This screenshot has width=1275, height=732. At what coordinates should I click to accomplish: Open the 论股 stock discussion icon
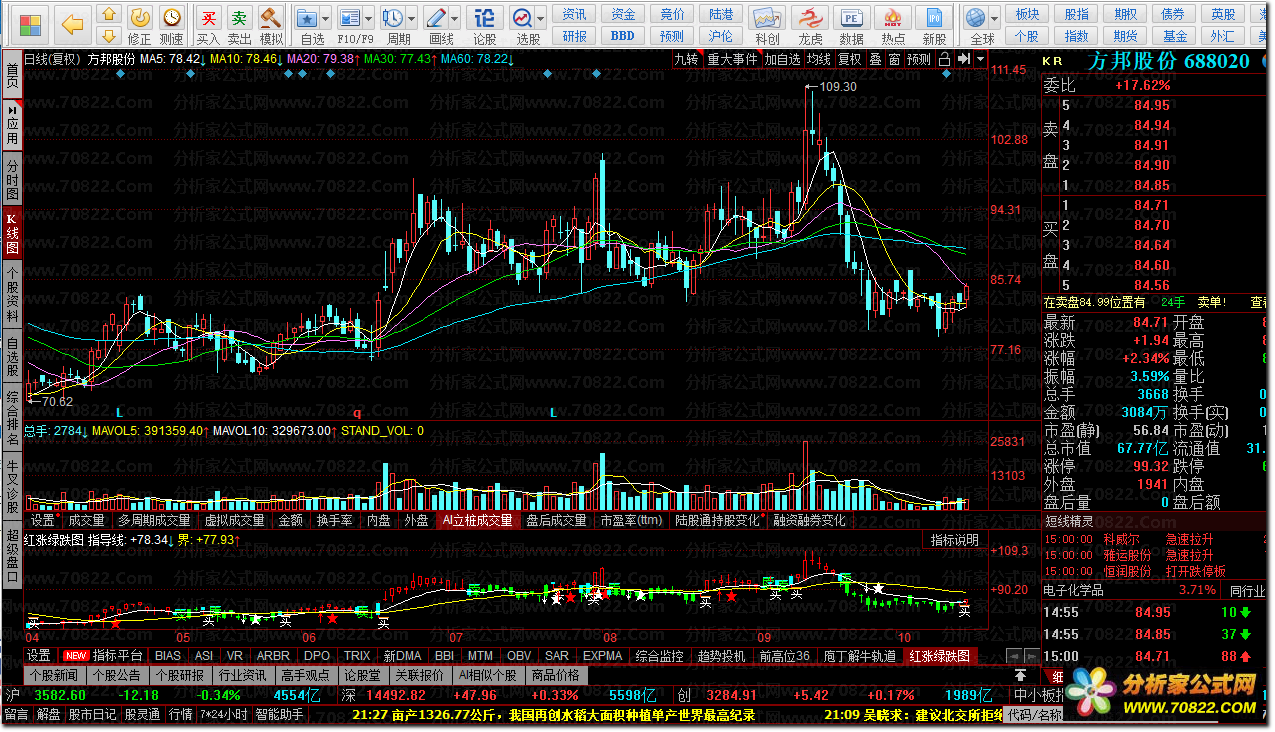pyautogui.click(x=484, y=24)
